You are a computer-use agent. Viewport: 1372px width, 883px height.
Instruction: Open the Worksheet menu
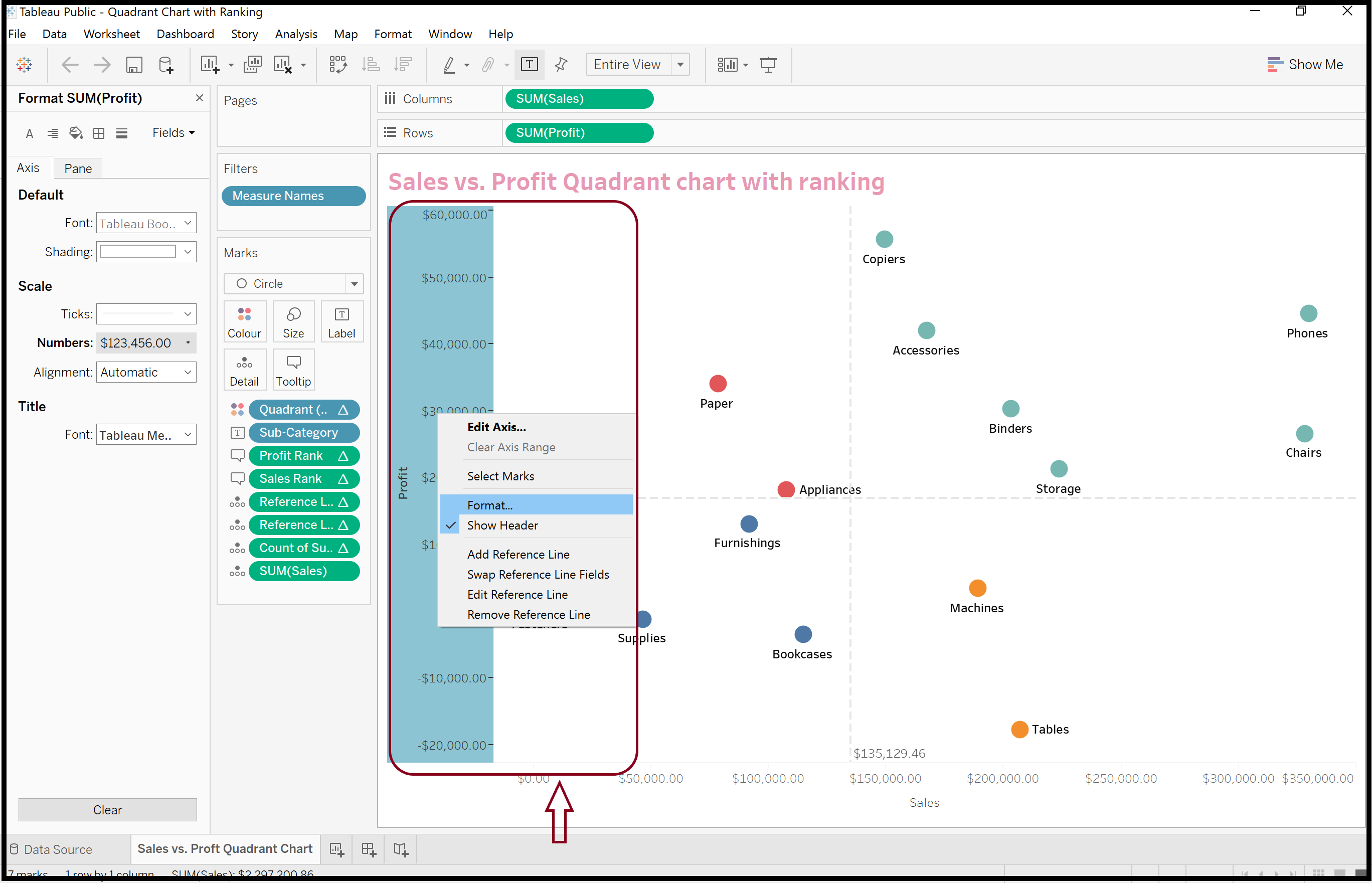click(112, 34)
